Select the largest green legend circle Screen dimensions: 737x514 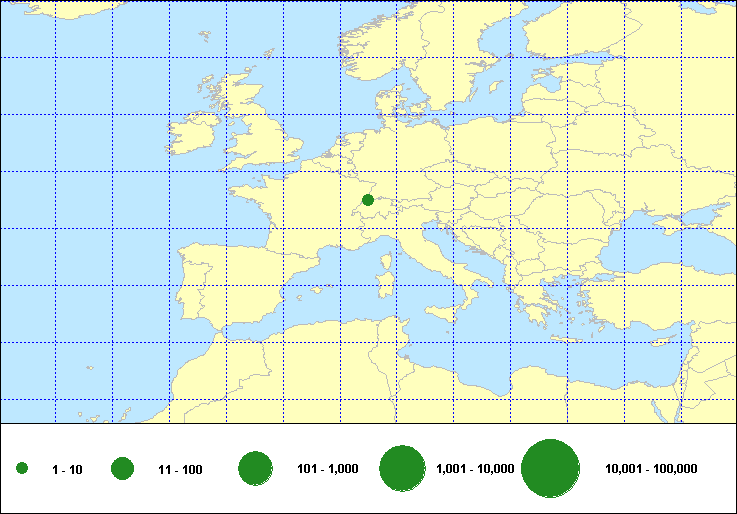coord(551,468)
